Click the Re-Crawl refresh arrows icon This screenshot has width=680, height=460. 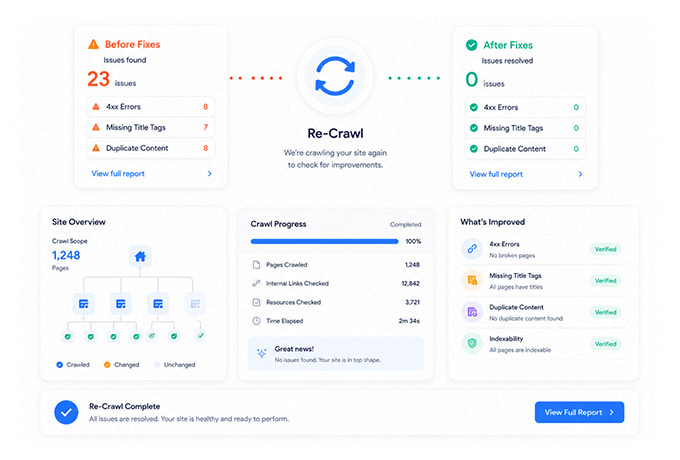(x=335, y=76)
